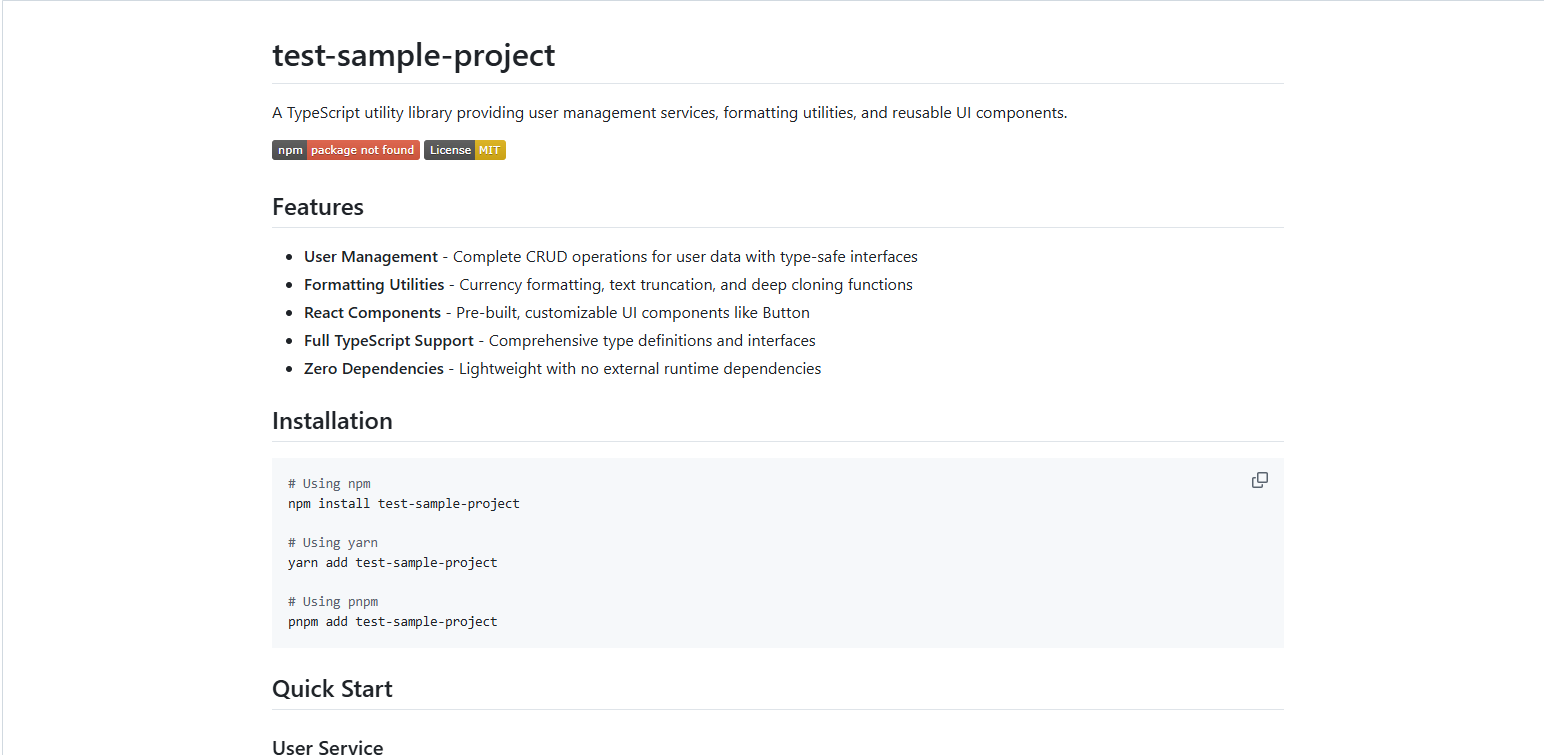Open the npm package page via its badge

pos(345,150)
